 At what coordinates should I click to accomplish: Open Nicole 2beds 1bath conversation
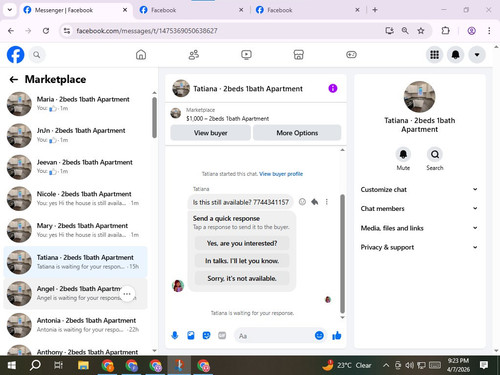tap(75, 199)
